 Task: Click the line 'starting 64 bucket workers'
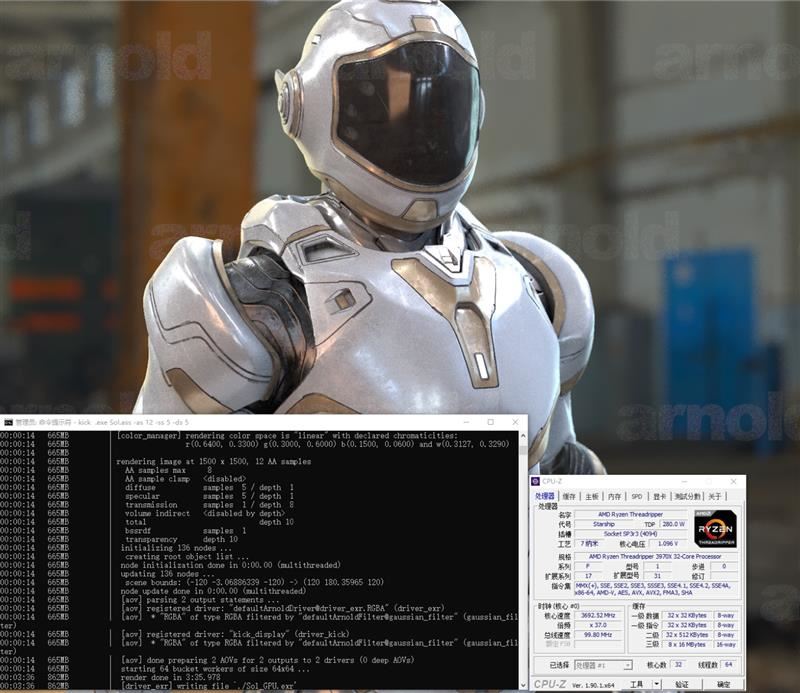click(214, 669)
